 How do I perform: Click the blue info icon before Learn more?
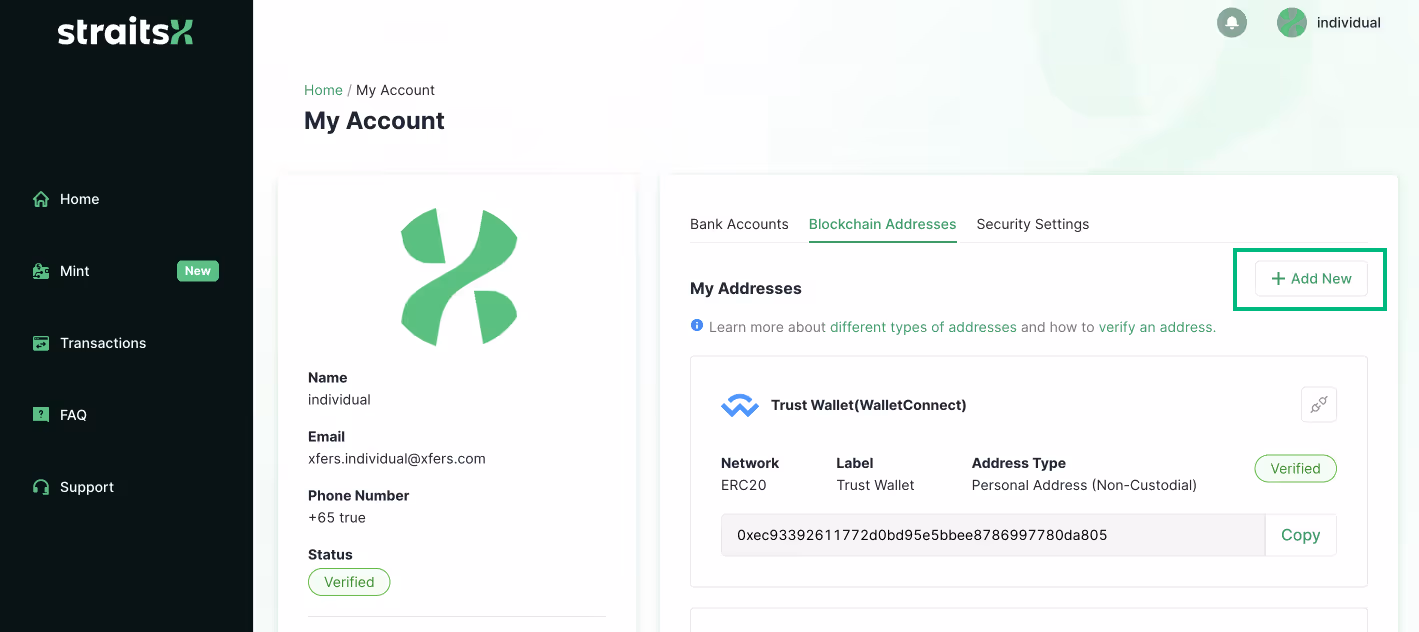click(x=697, y=326)
